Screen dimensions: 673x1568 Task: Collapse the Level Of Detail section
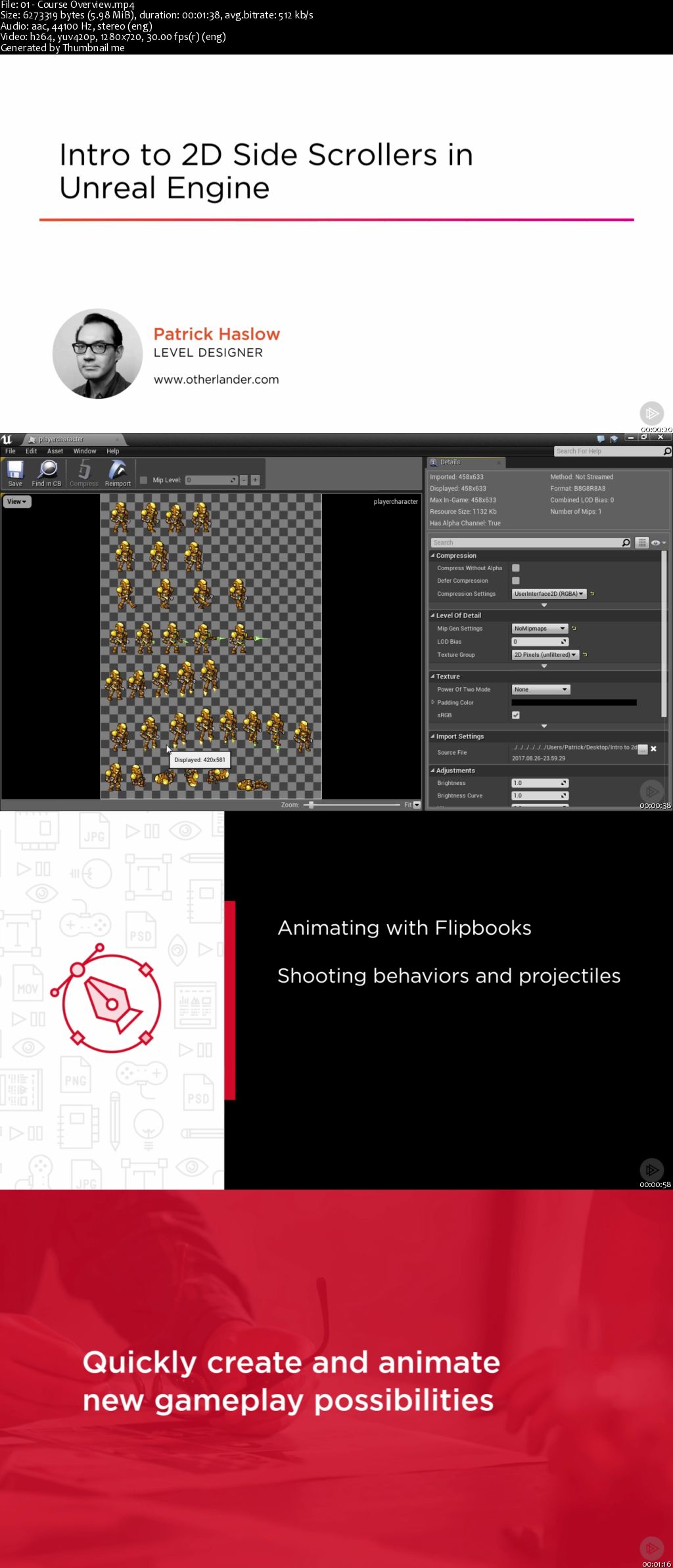click(432, 616)
